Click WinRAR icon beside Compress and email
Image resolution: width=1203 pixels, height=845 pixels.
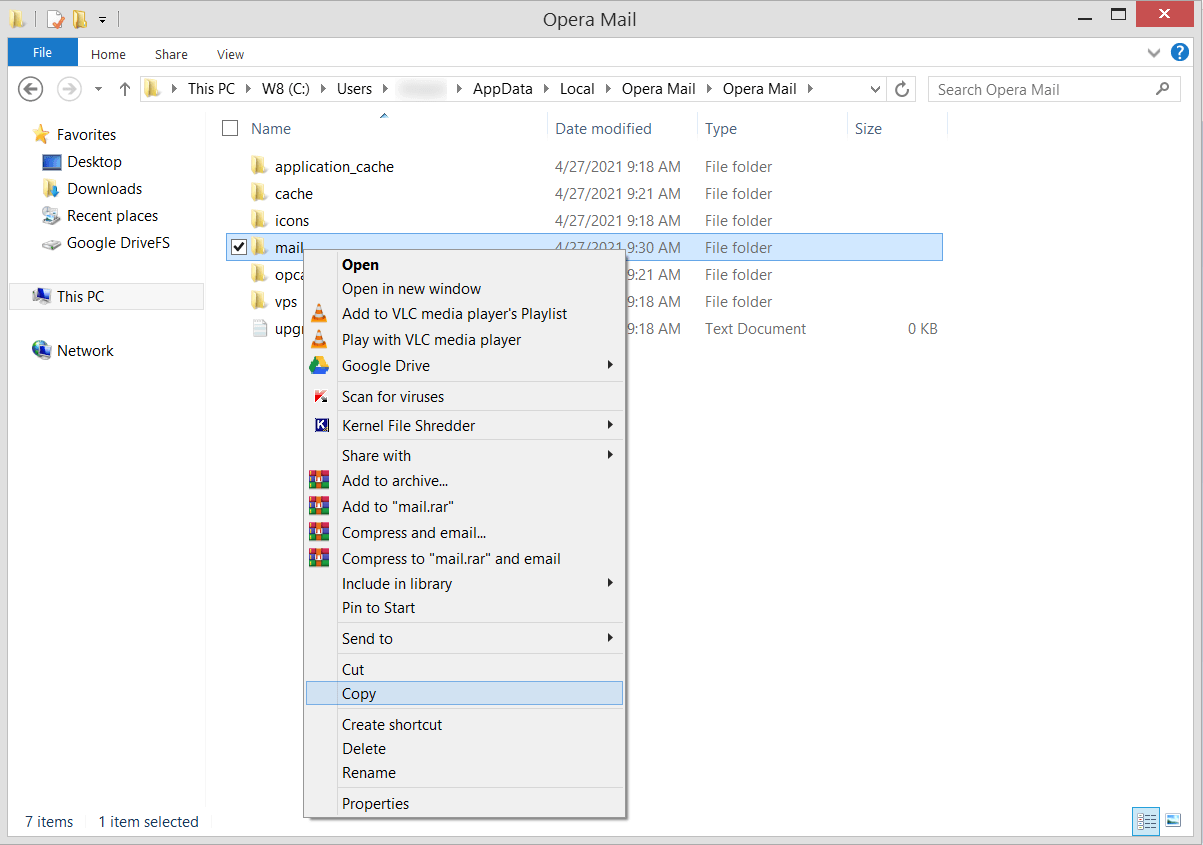[x=319, y=533]
